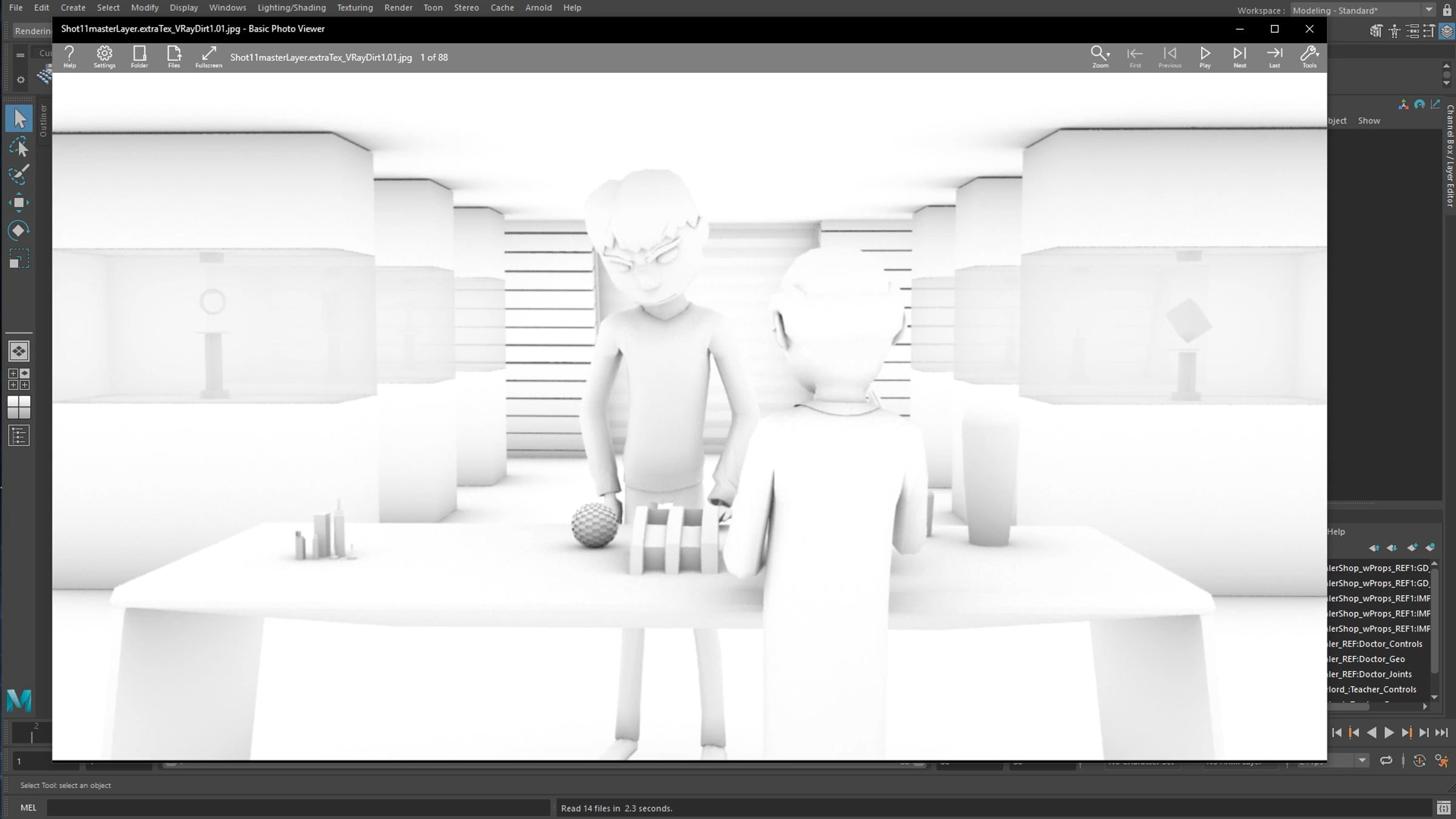Open Tools in the photo viewer
This screenshot has height=819, width=1456.
(x=1309, y=57)
